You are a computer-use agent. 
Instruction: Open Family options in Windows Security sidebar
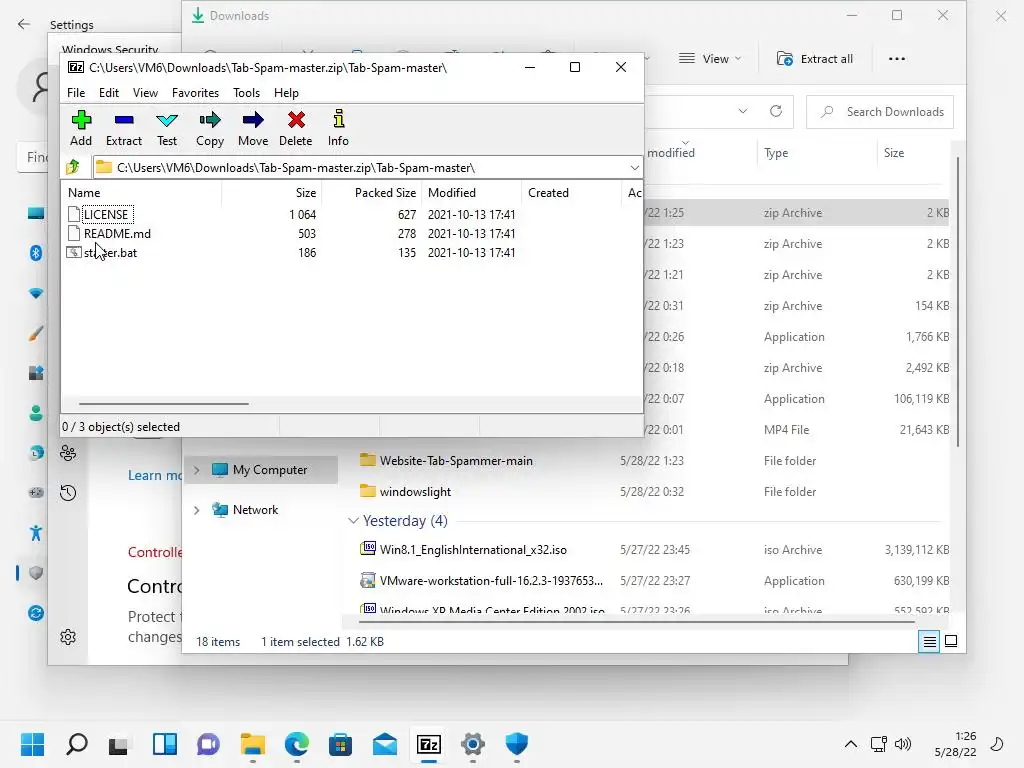tap(68, 453)
